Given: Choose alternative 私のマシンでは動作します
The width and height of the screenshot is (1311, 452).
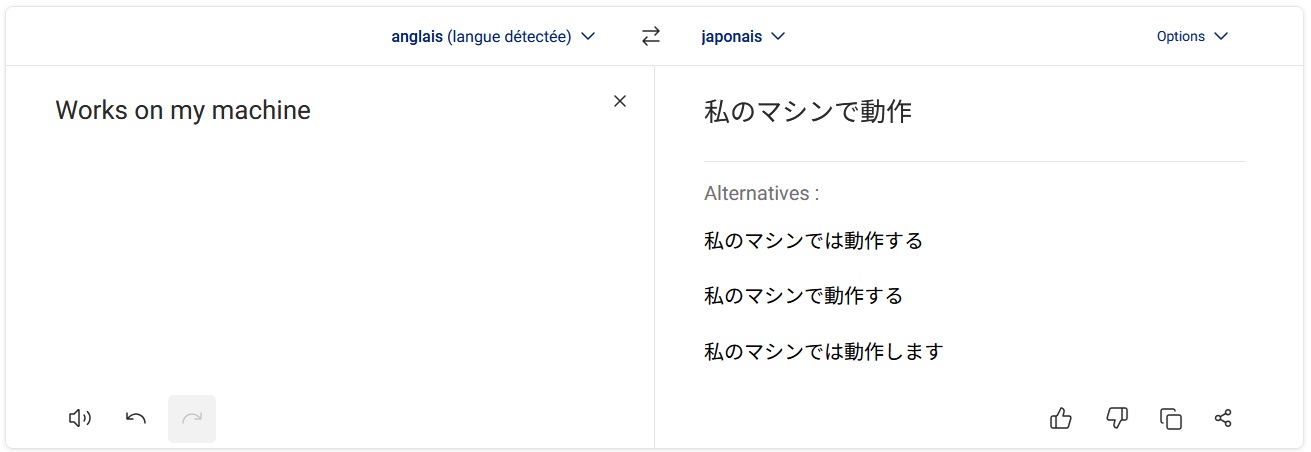Looking at the screenshot, I should click(824, 352).
